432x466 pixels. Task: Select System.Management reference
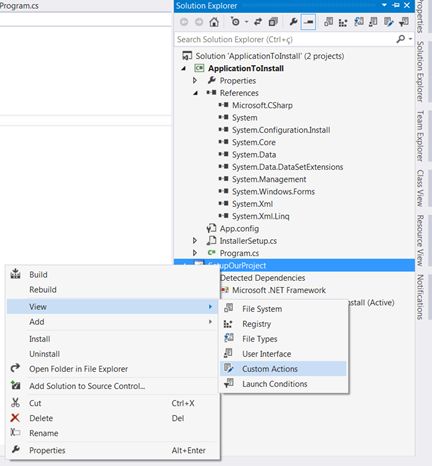pos(269,179)
